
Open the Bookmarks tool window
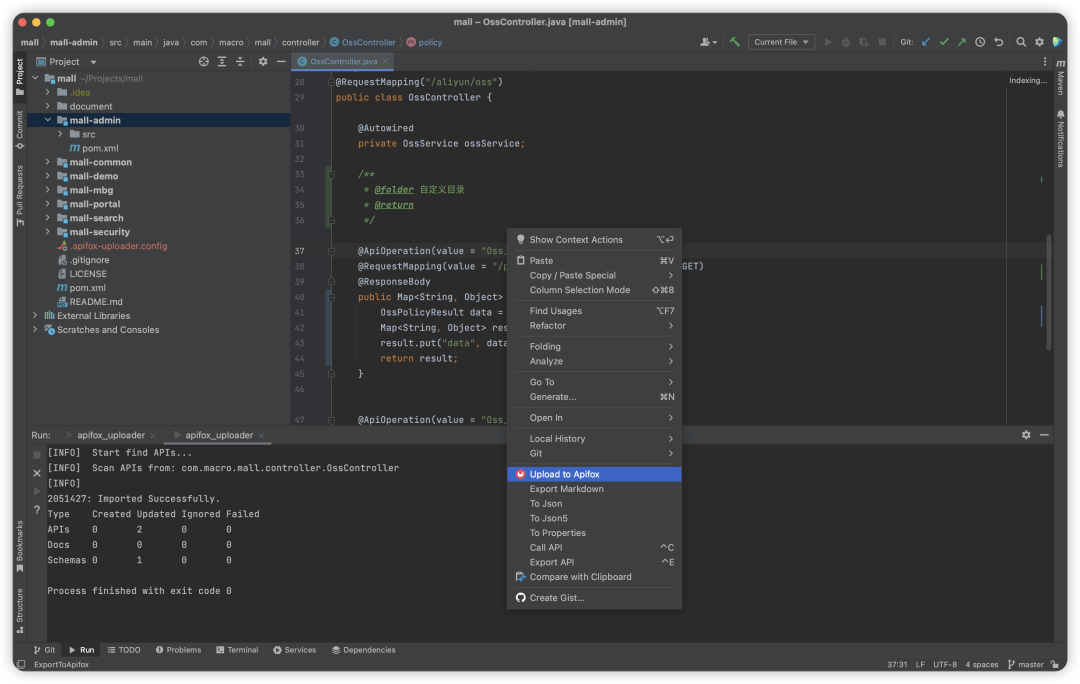tap(19, 546)
